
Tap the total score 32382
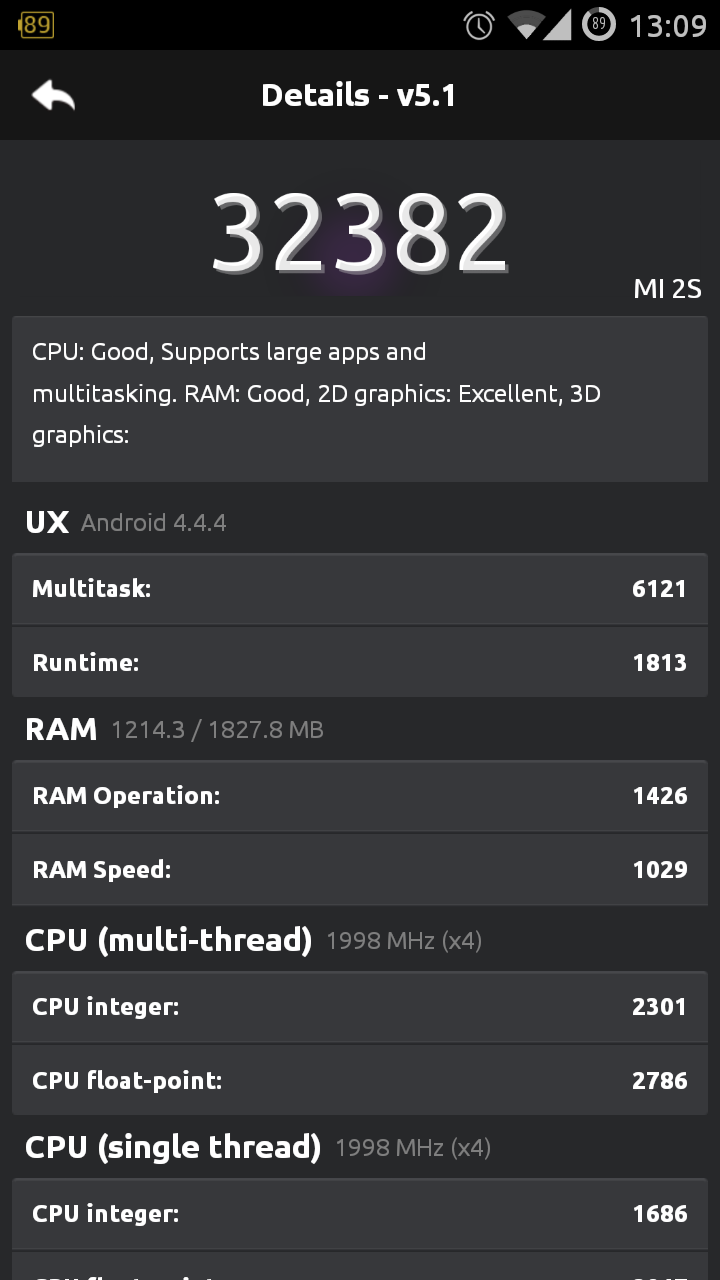tap(359, 233)
